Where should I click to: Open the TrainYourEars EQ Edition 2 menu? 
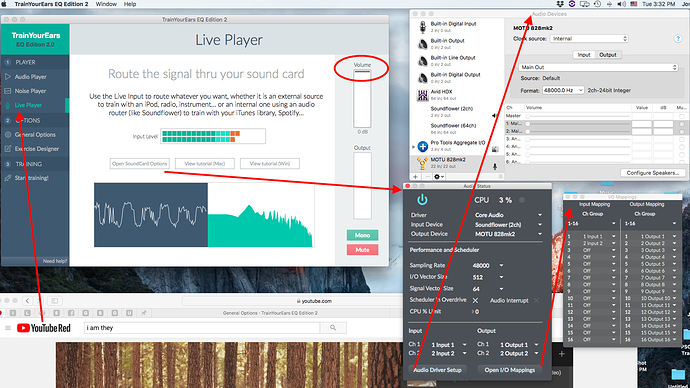click(x=51, y=4)
